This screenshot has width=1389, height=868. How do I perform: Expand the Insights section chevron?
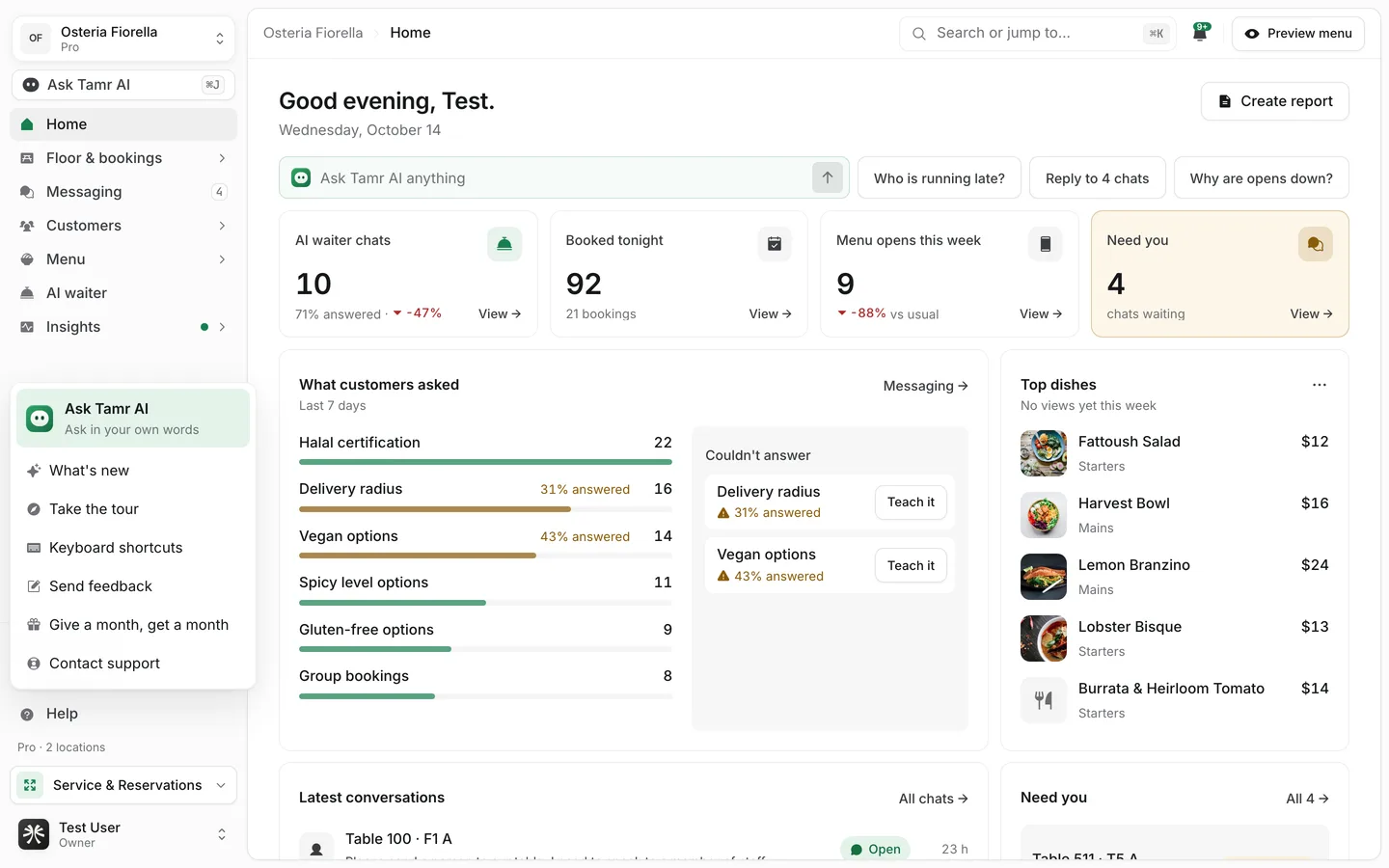point(222,327)
